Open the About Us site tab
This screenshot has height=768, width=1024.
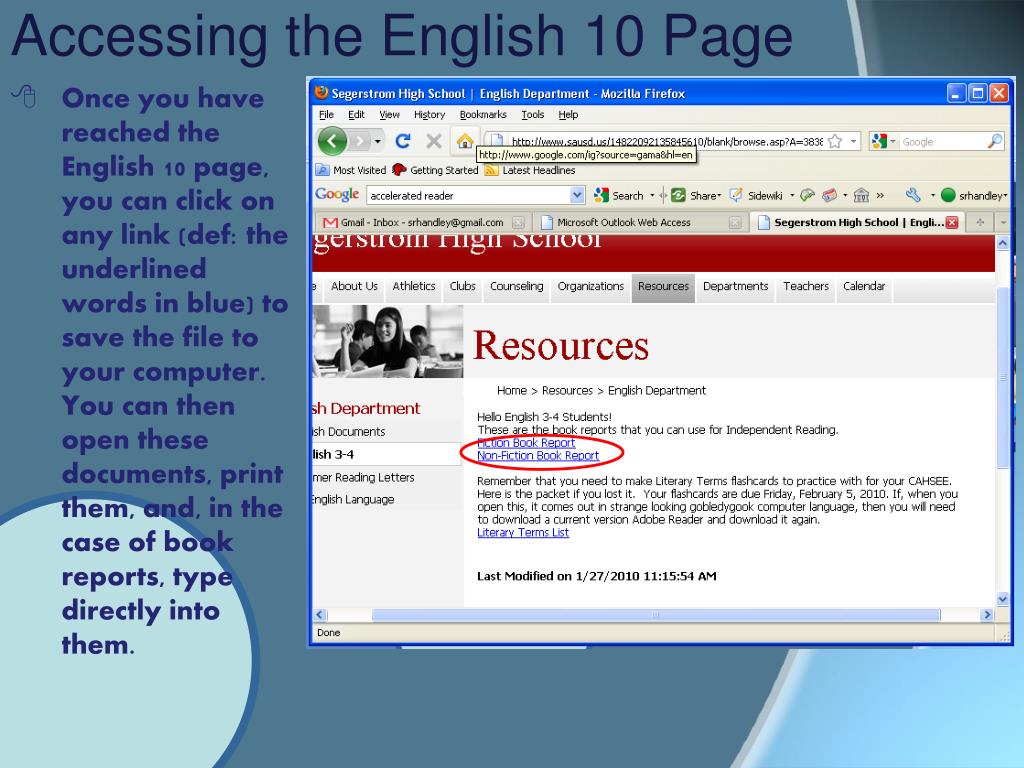[354, 287]
